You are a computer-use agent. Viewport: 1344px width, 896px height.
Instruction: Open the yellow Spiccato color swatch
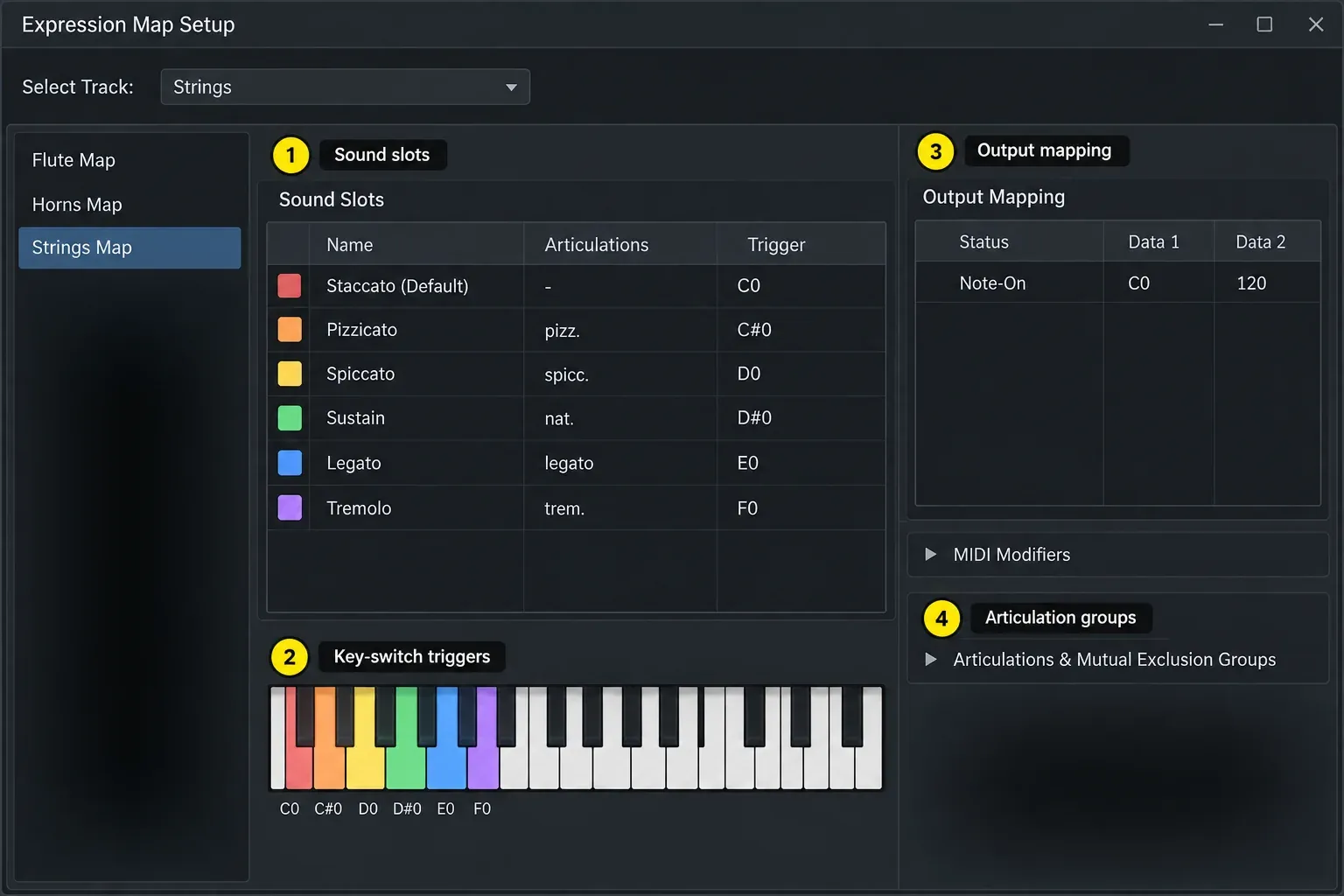290,374
